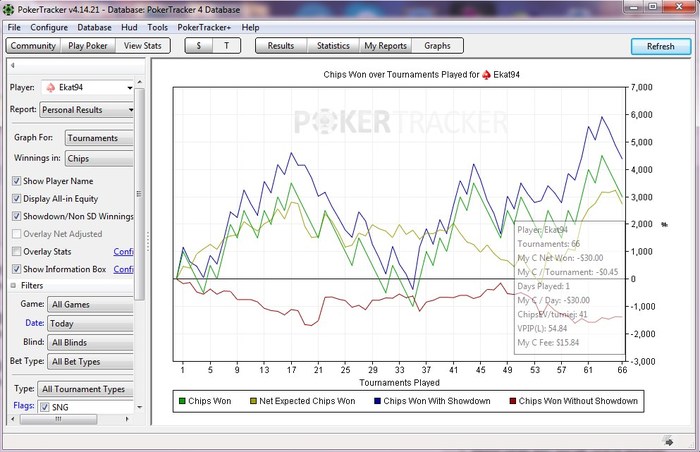Click the arrow icon in the status bar
The height and width of the screenshot is (452, 700).
669,442
